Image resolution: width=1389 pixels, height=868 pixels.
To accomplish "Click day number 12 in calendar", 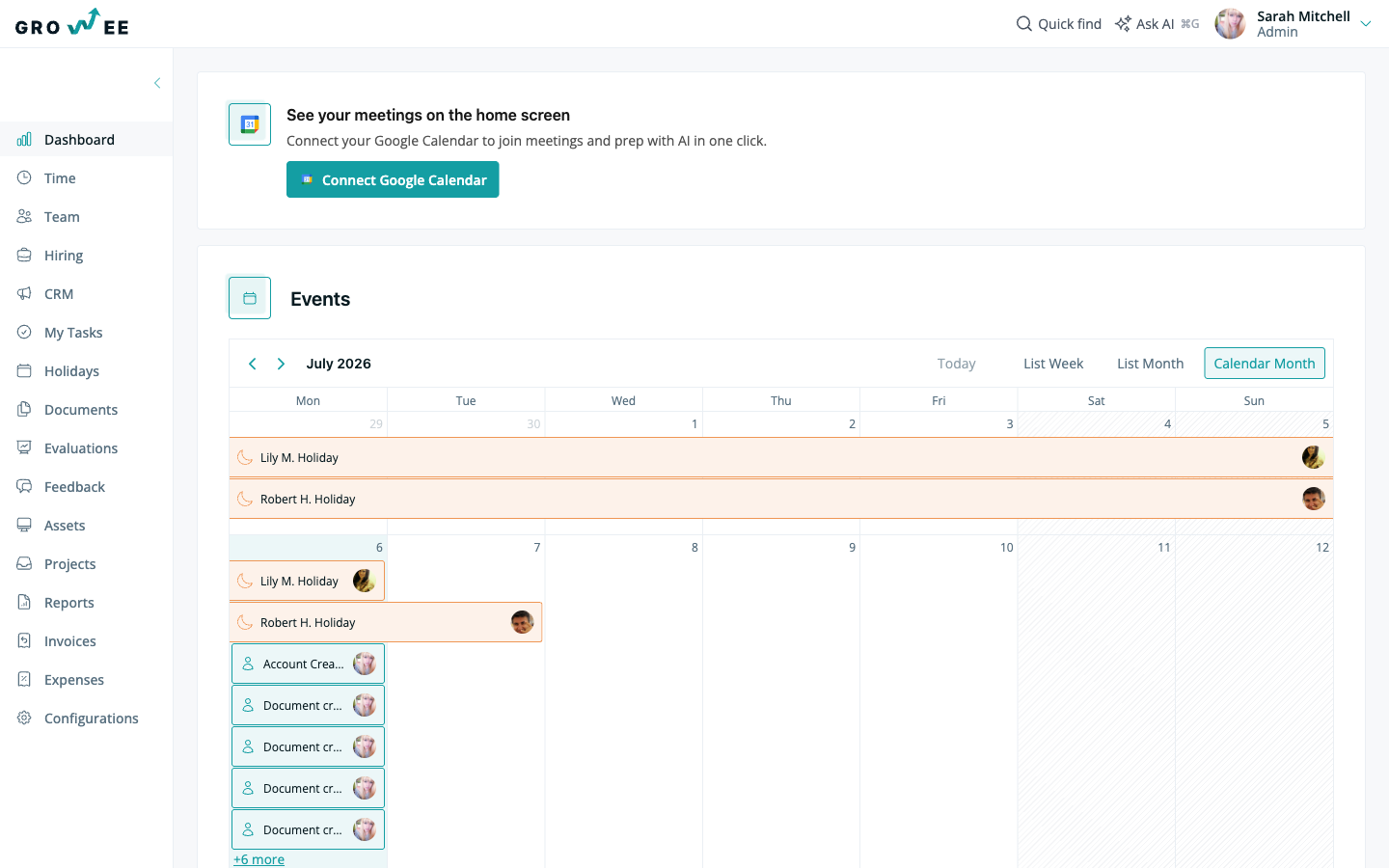I will [1321, 547].
